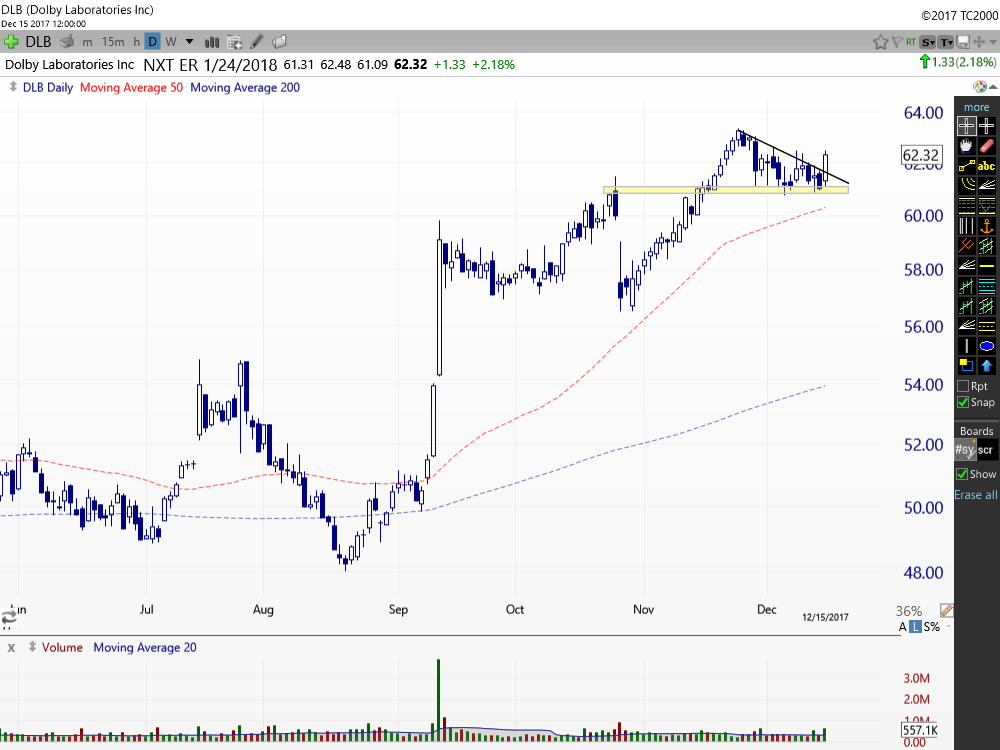Viewport: 1000px width, 750px height.
Task: Select the blue ellipse drawing tool
Action: coord(987,346)
